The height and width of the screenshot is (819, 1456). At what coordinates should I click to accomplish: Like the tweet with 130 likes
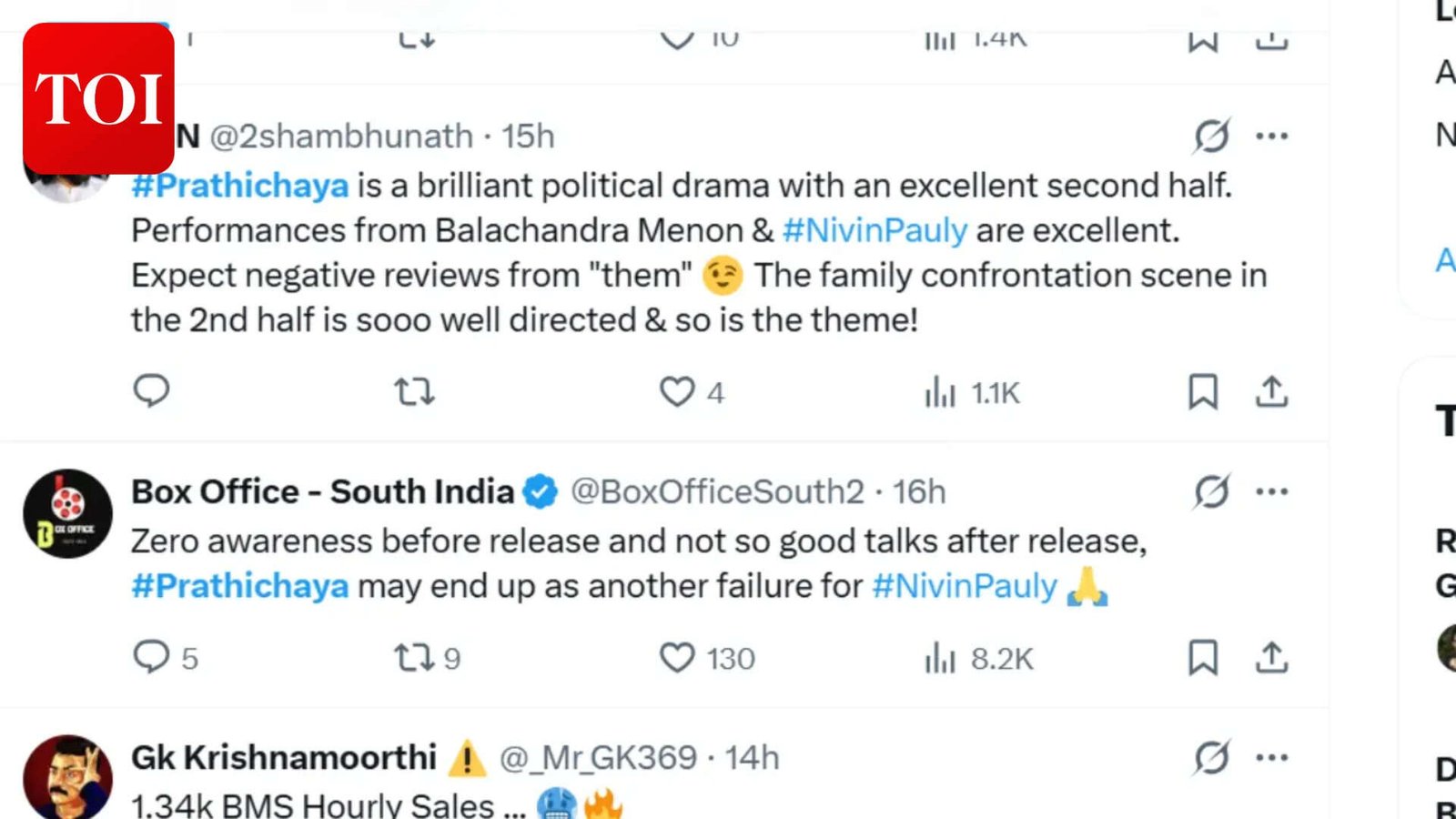click(x=677, y=657)
